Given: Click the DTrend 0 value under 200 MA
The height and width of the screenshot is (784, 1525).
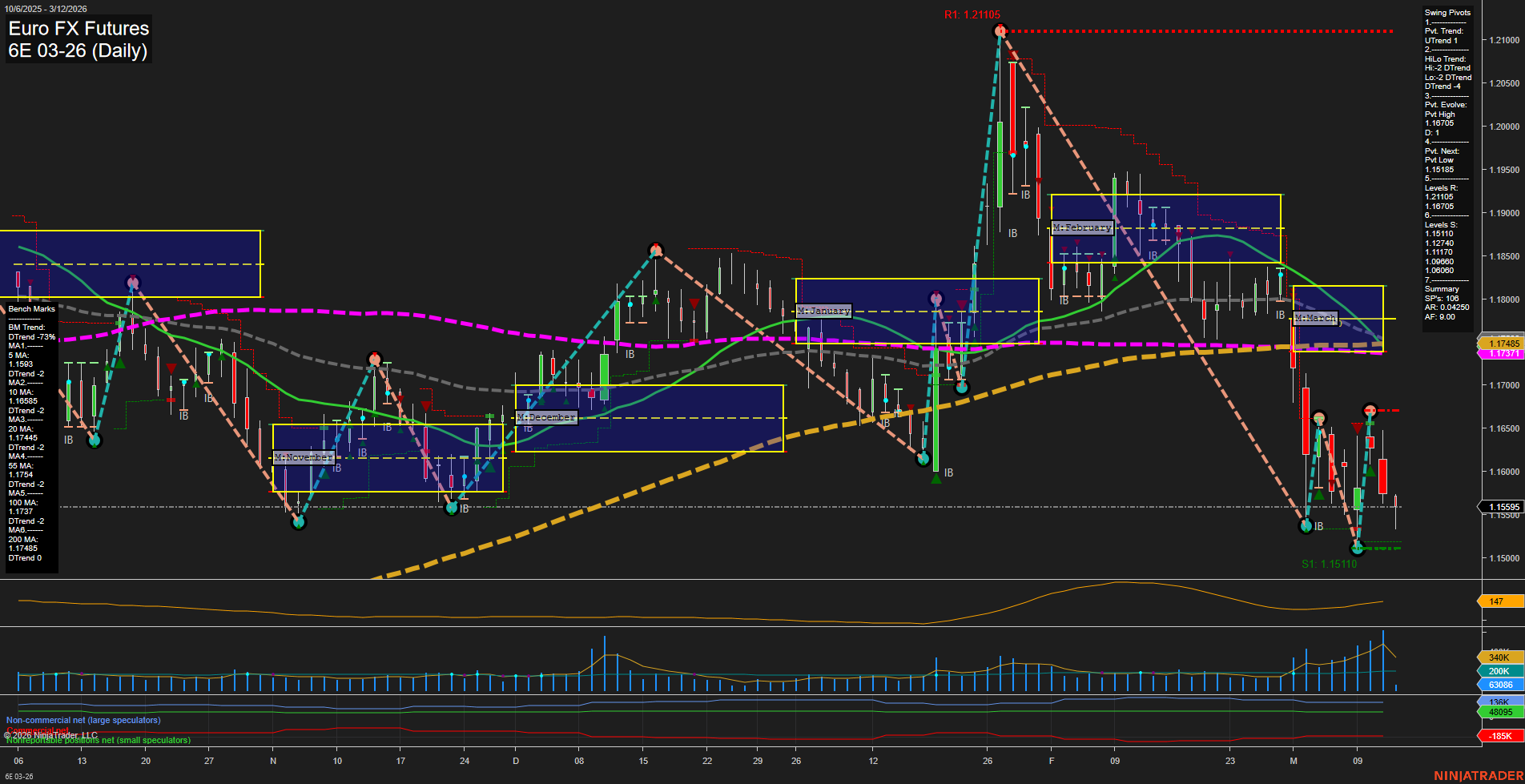Looking at the screenshot, I should [25, 558].
